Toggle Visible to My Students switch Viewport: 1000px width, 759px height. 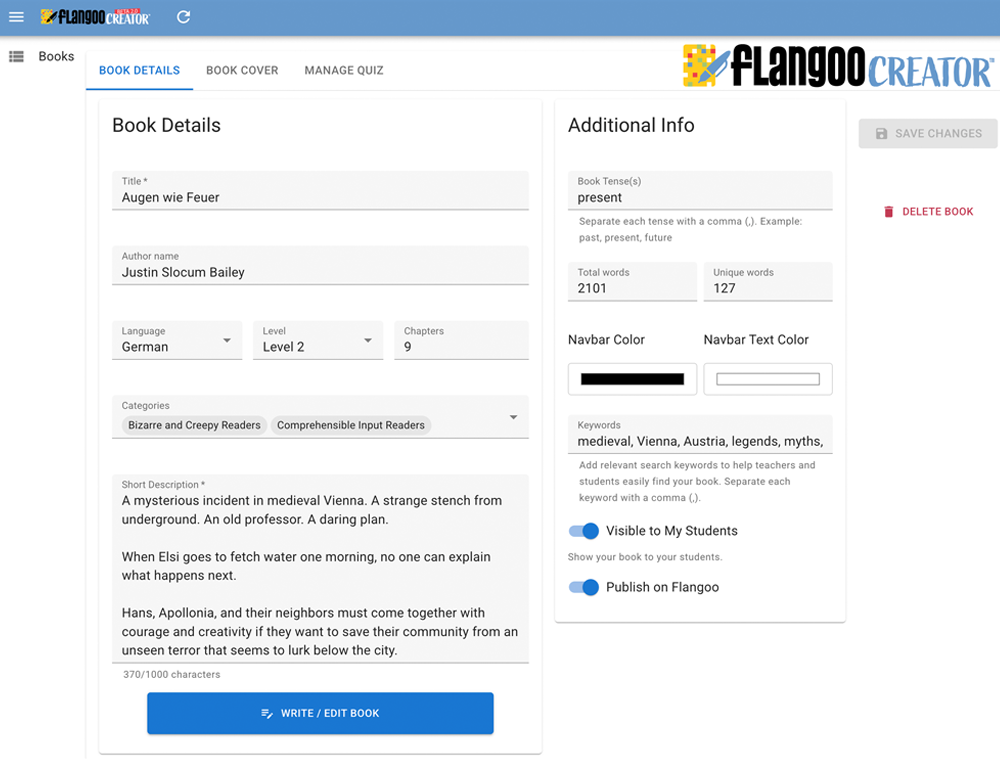coord(584,531)
